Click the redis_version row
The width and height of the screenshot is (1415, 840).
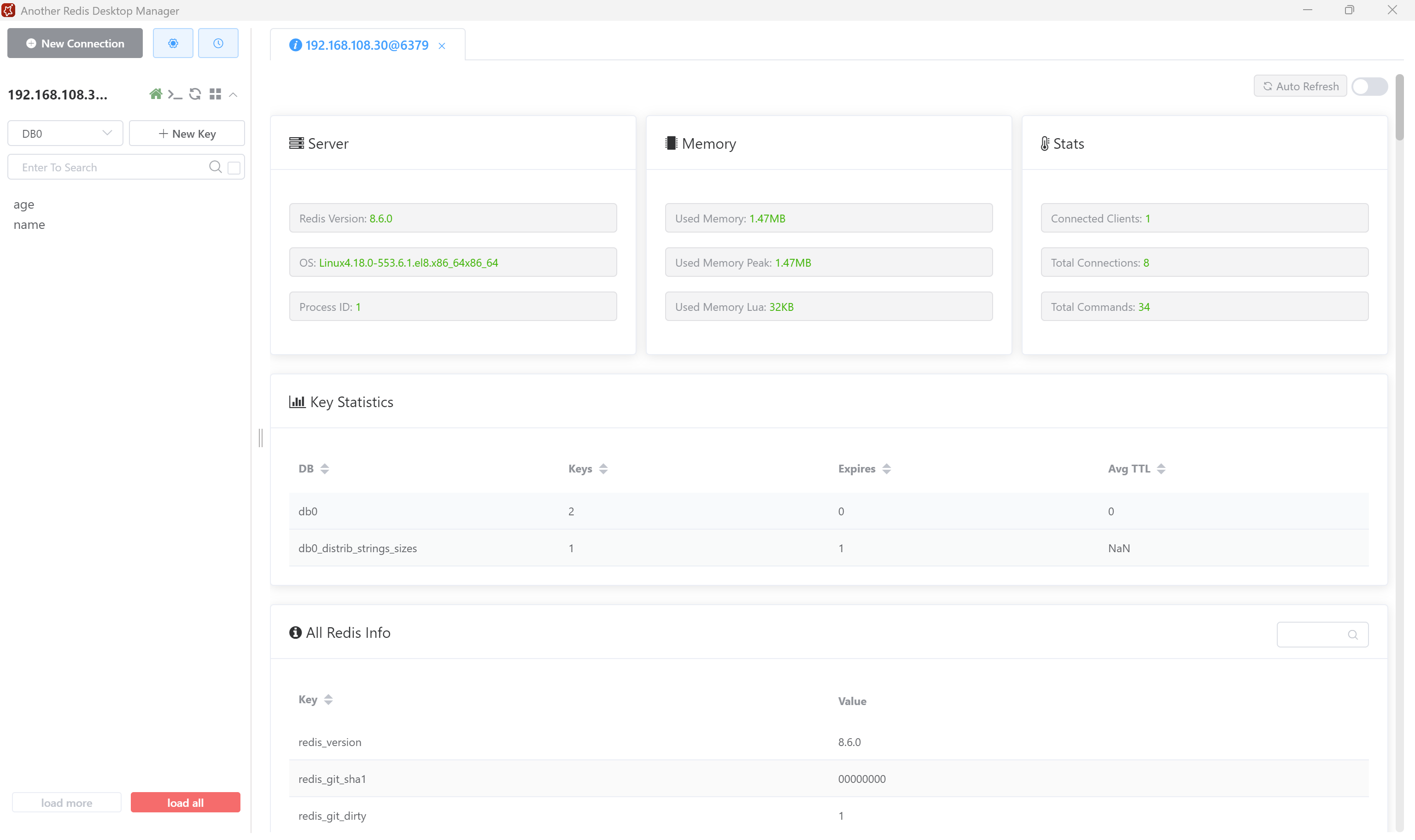[829, 742]
